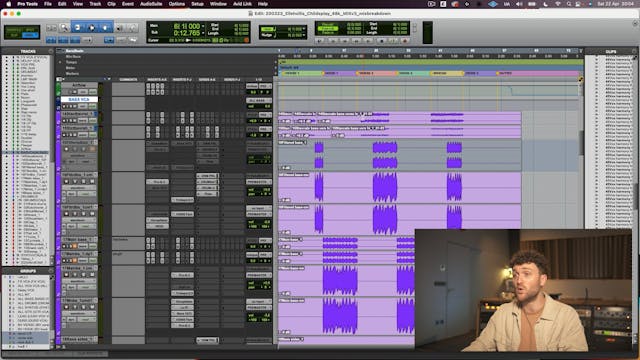The width and height of the screenshot is (640, 360).
Task: Open the Main counter format dropdown arrow
Action: tap(203, 26)
